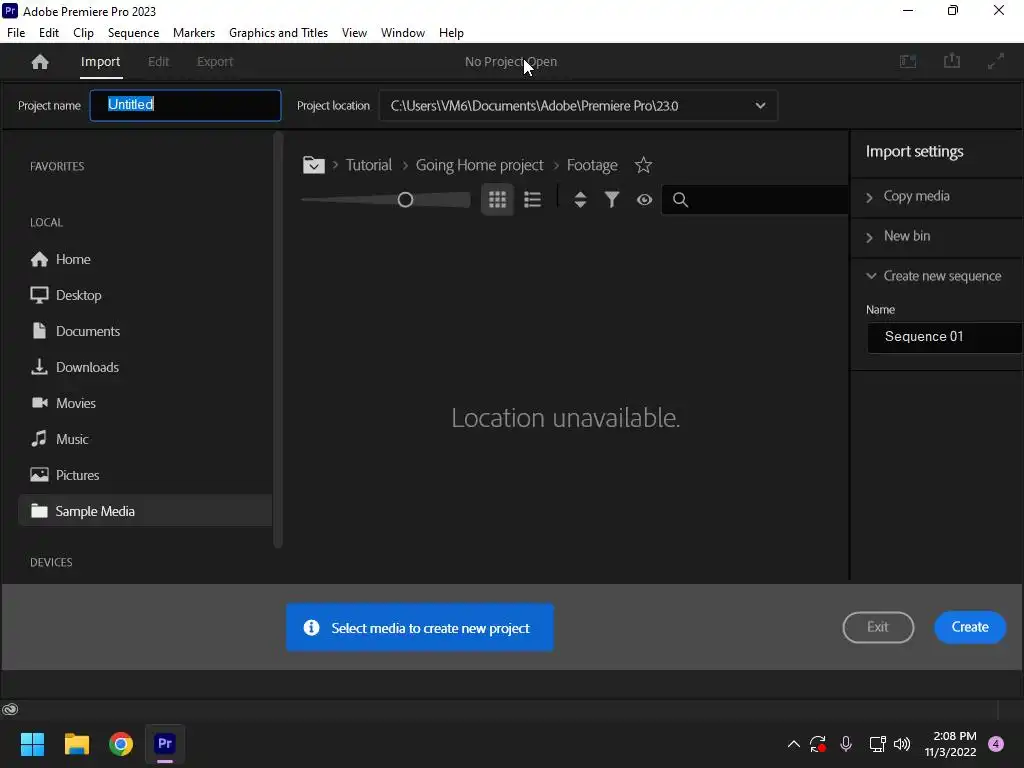
Task: Switch to grid view
Action: [498, 199]
